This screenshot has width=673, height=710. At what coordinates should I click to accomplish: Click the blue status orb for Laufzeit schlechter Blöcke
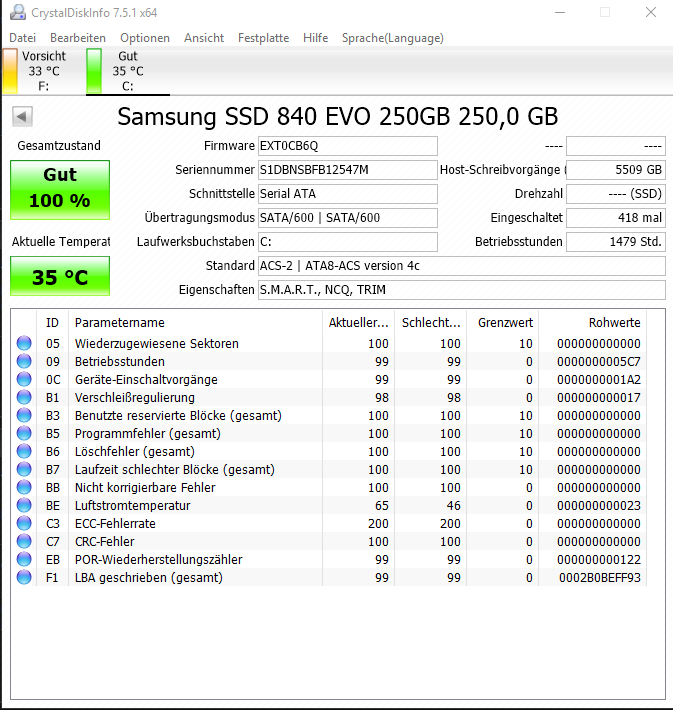click(x=24, y=469)
